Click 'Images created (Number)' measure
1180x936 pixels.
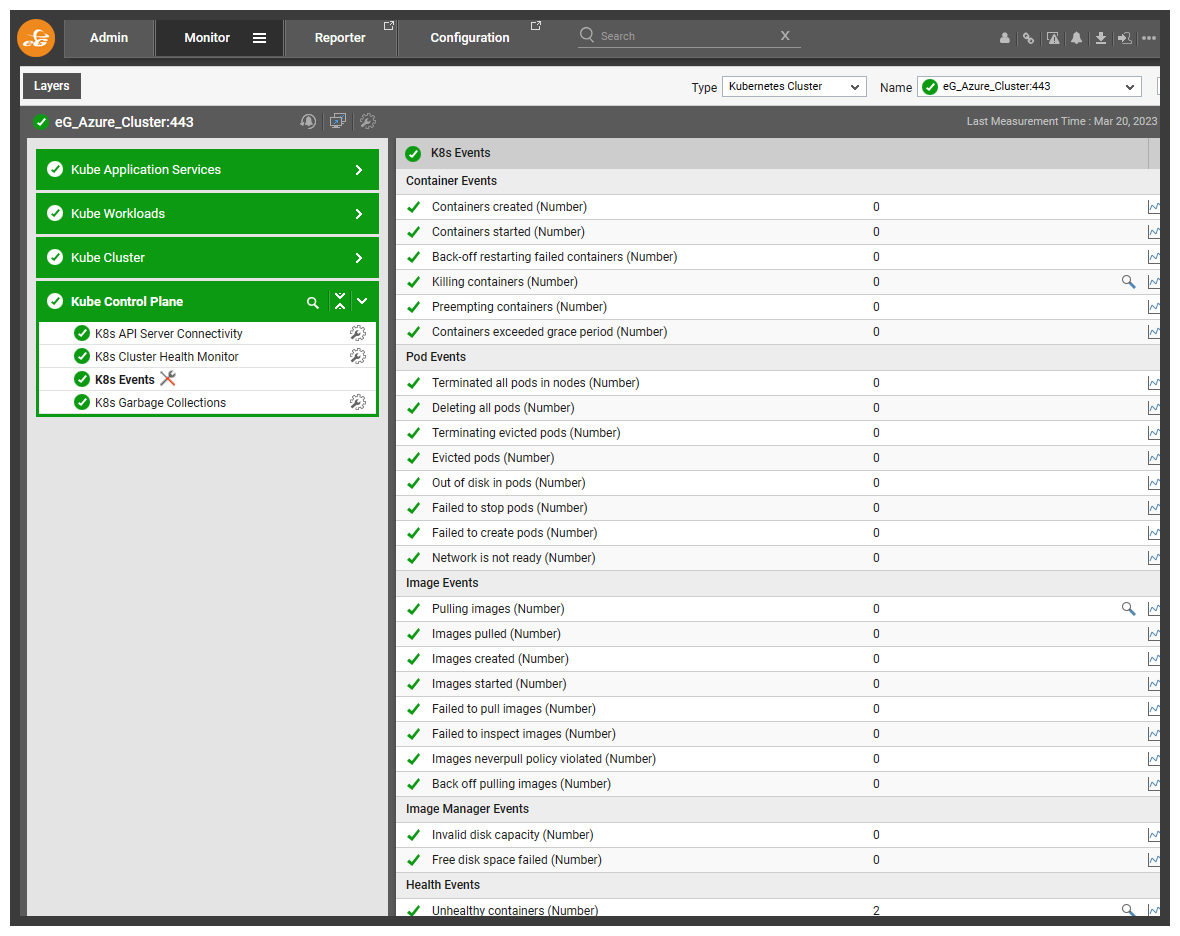[x=500, y=659]
